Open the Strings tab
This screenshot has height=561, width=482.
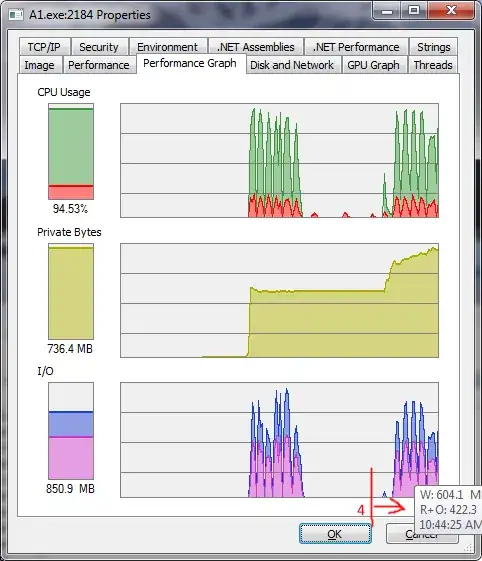tap(433, 47)
